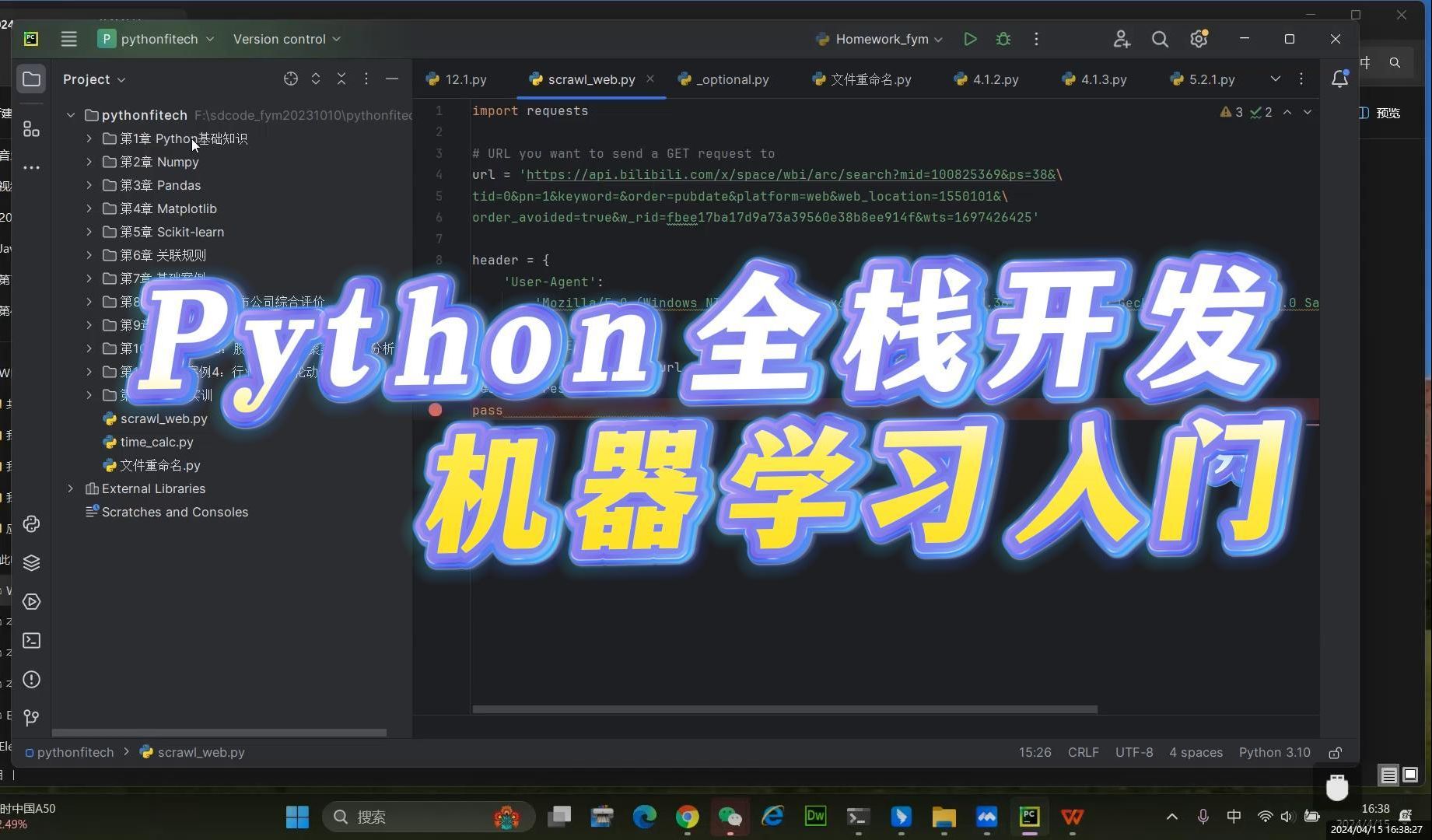Click project panel horizontal scrollbar
The width and height of the screenshot is (1432, 840).
tap(219, 733)
